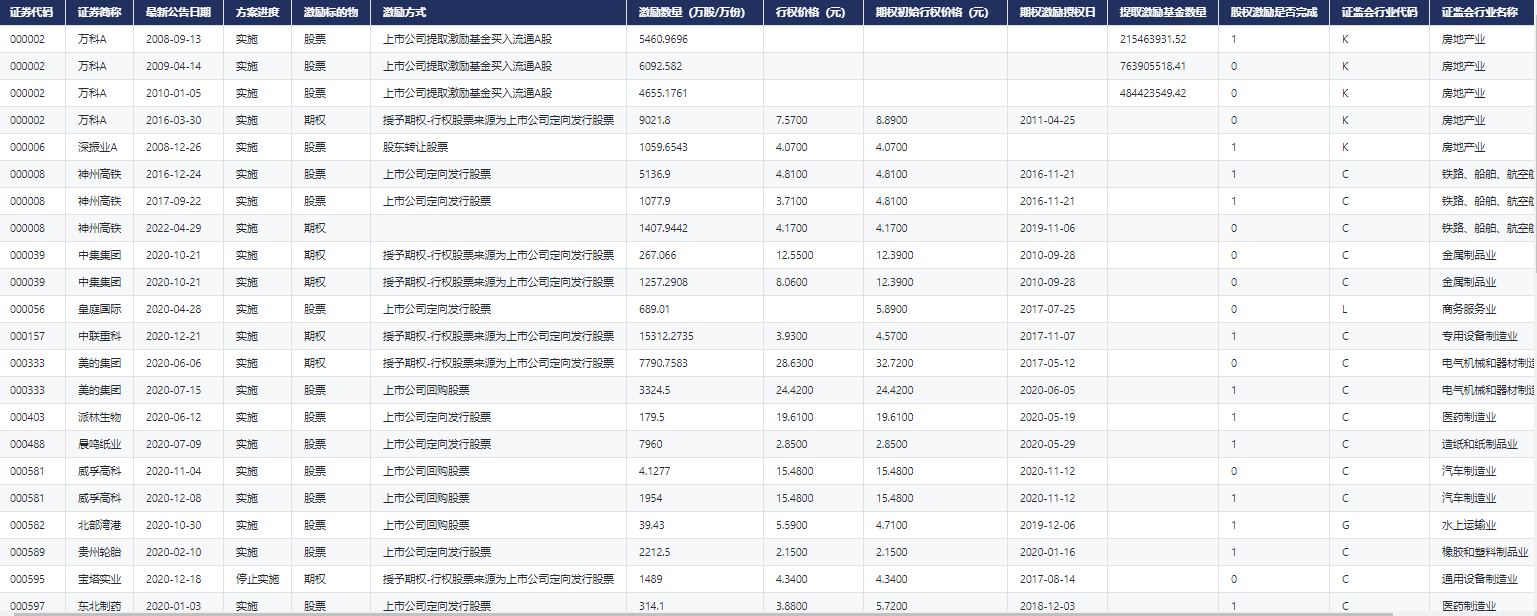This screenshot has width=1537, height=616.
Task: Select the quantity cell 2212.5
Action: pos(655,552)
